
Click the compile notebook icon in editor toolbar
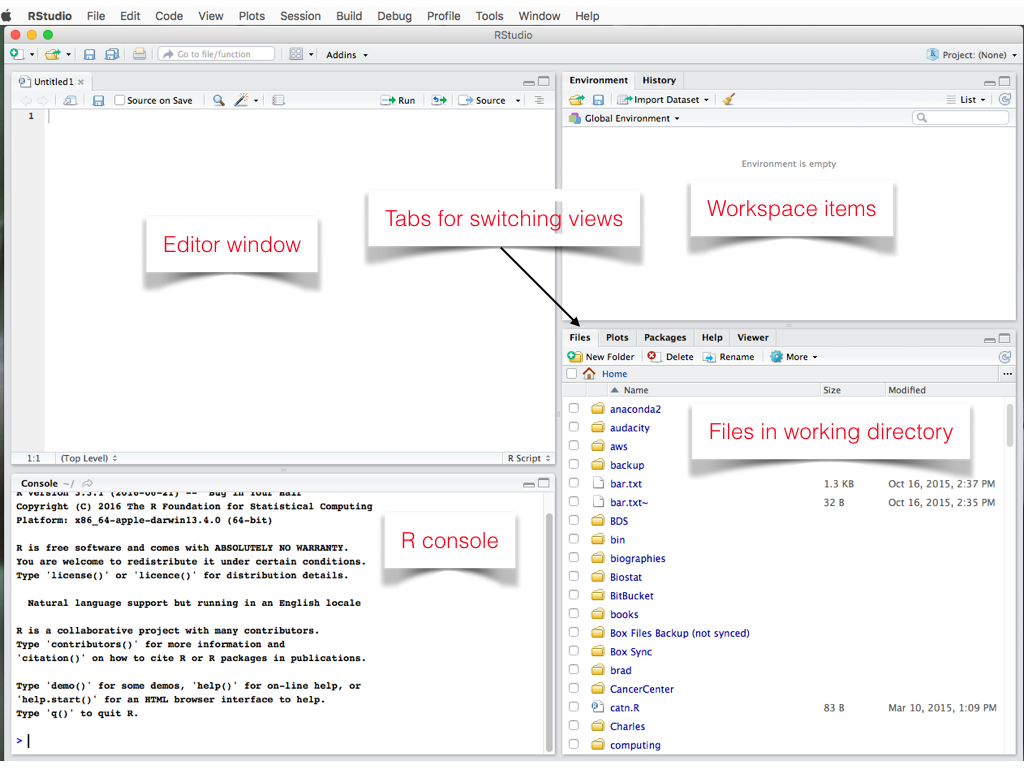click(x=278, y=100)
